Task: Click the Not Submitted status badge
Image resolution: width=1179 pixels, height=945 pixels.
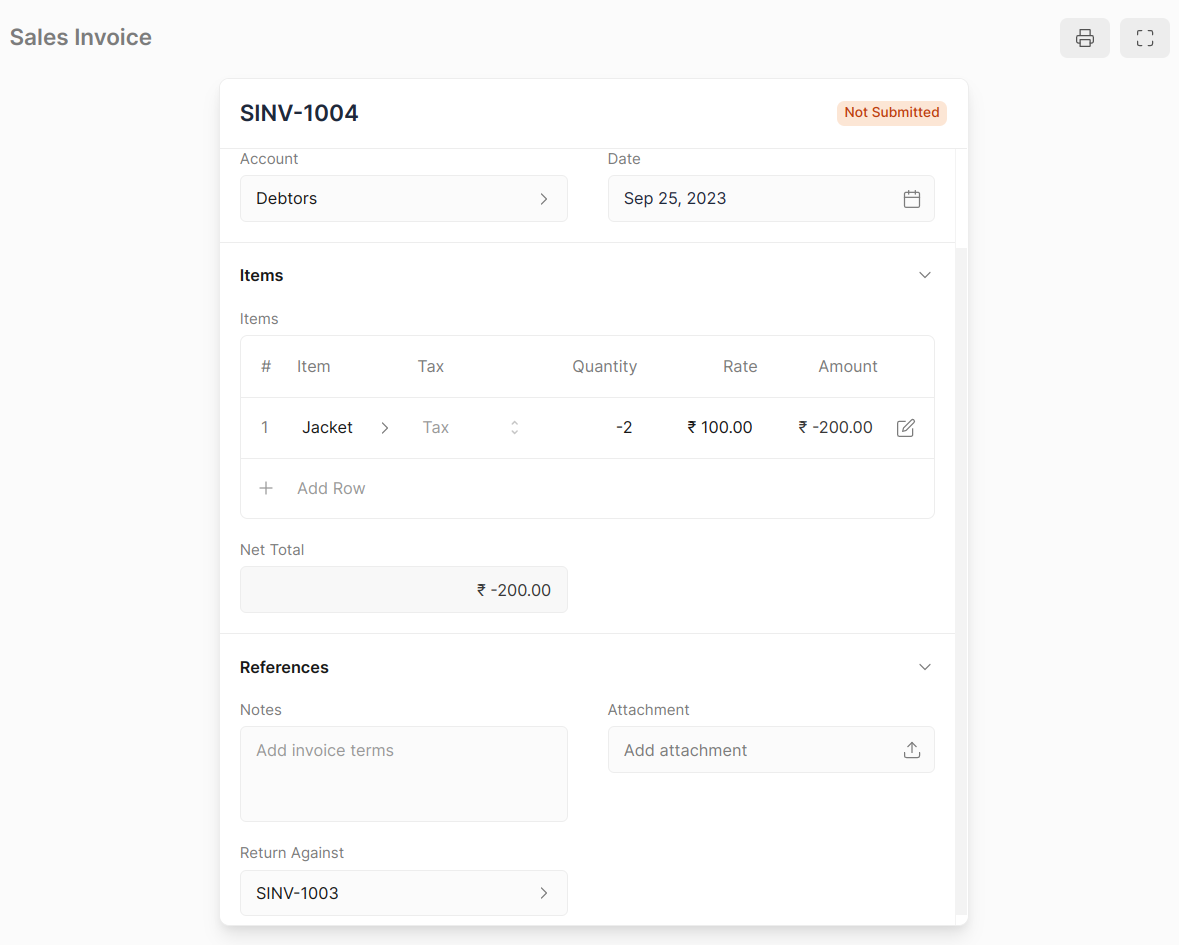Action: tap(891, 113)
